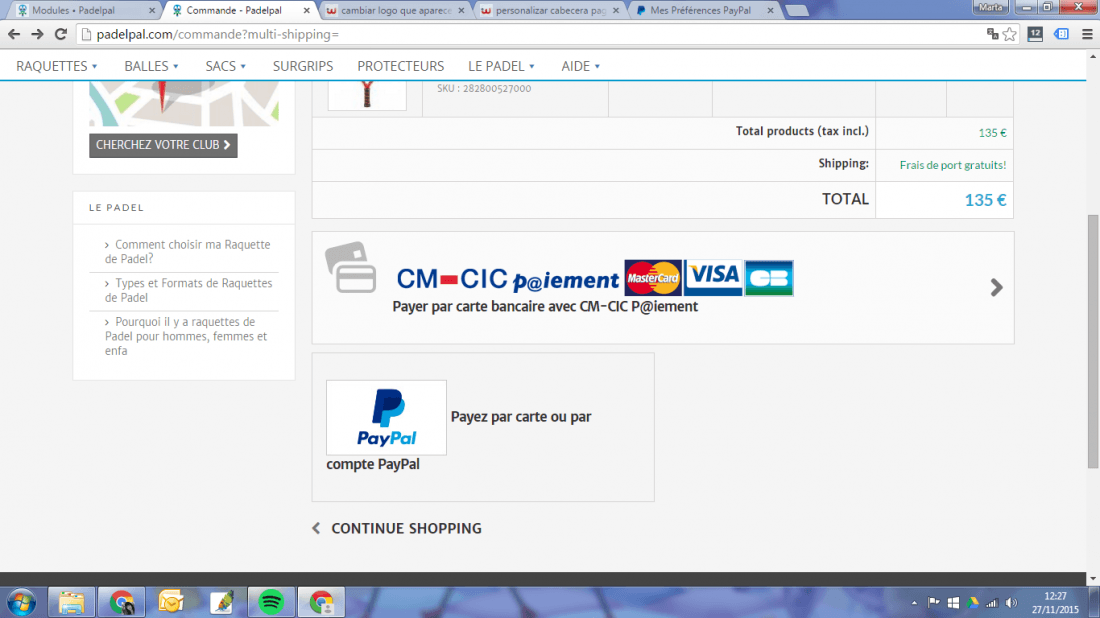The width and height of the screenshot is (1100, 618).
Task: Close the Modules - Padelpal tab
Action: [x=152, y=11]
